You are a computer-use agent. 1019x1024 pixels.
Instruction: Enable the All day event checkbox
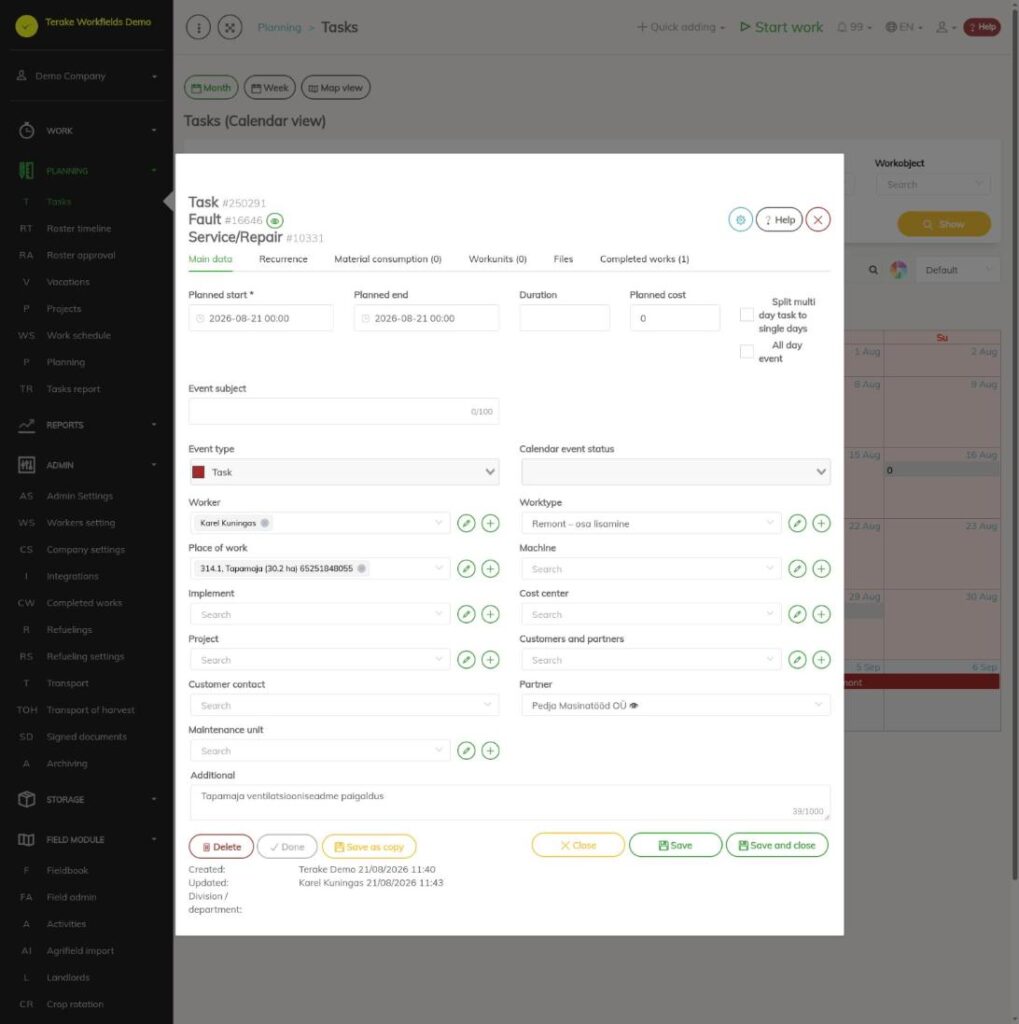pos(747,351)
